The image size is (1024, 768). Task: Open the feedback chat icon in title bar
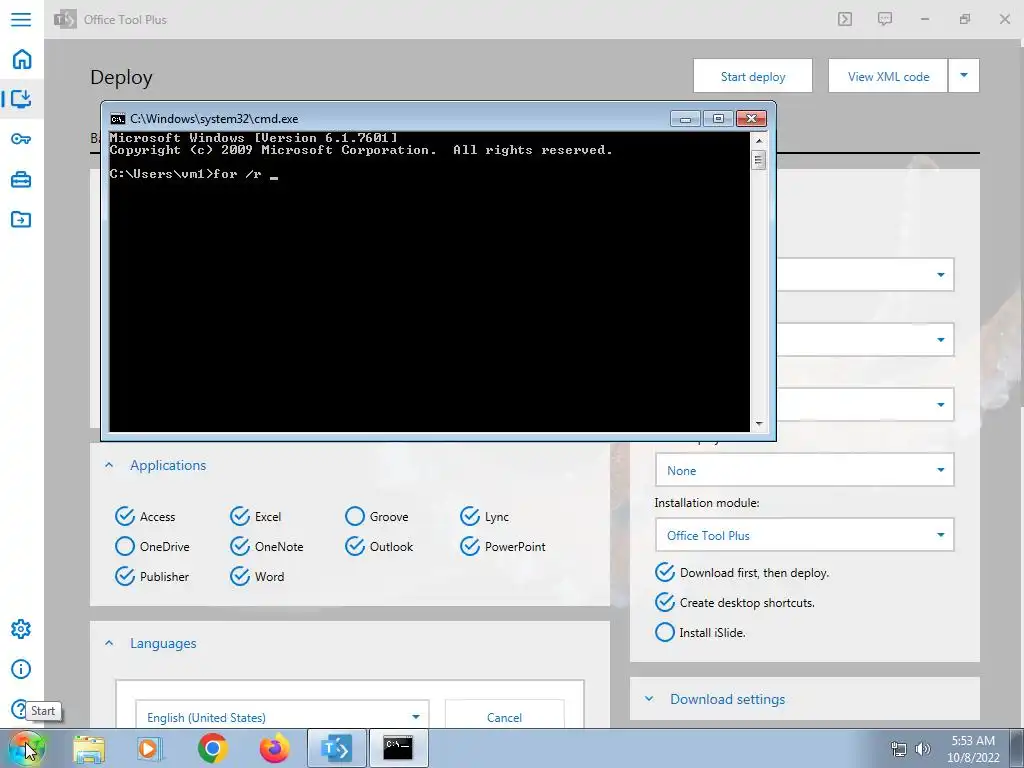[885, 19]
